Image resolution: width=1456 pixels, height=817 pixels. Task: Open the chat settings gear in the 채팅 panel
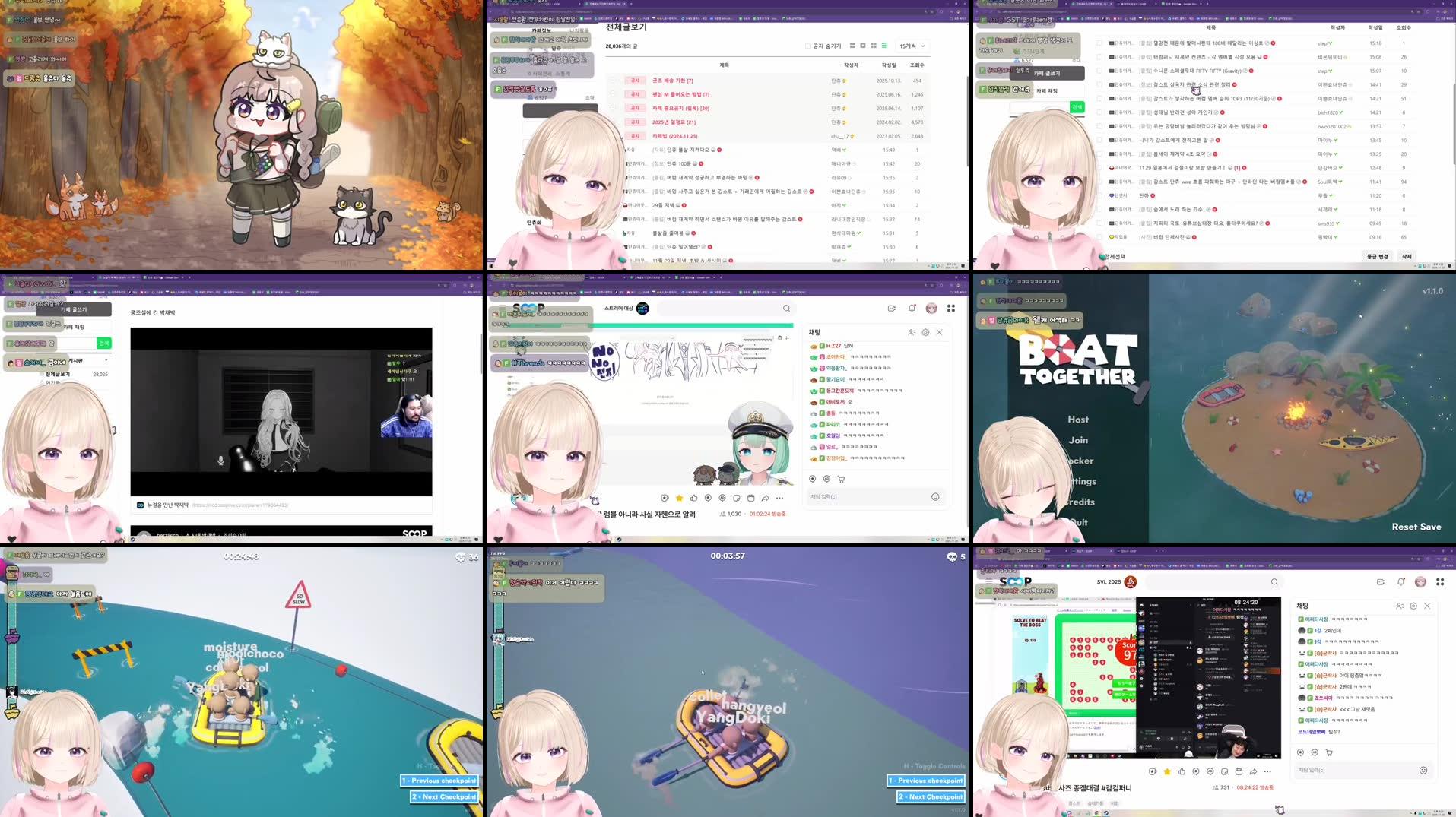click(x=925, y=332)
